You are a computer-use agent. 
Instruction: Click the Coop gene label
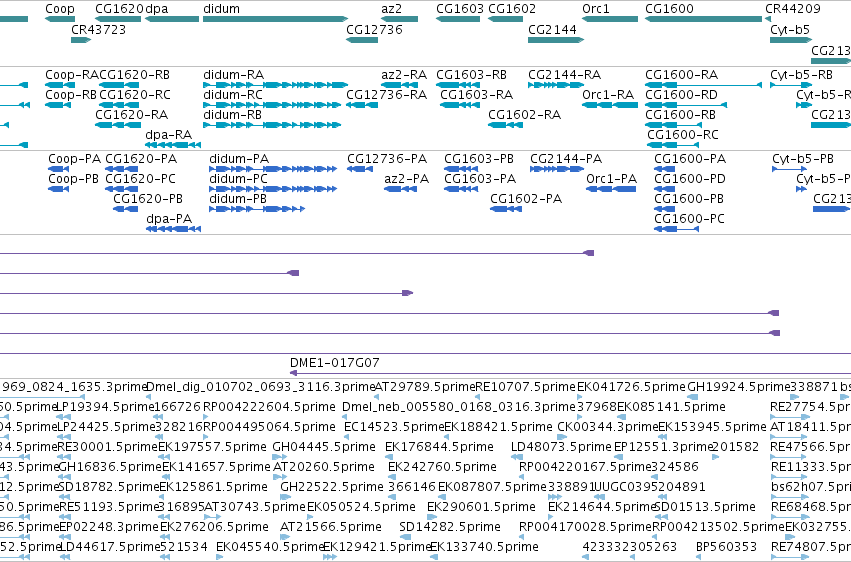[x=60, y=9]
